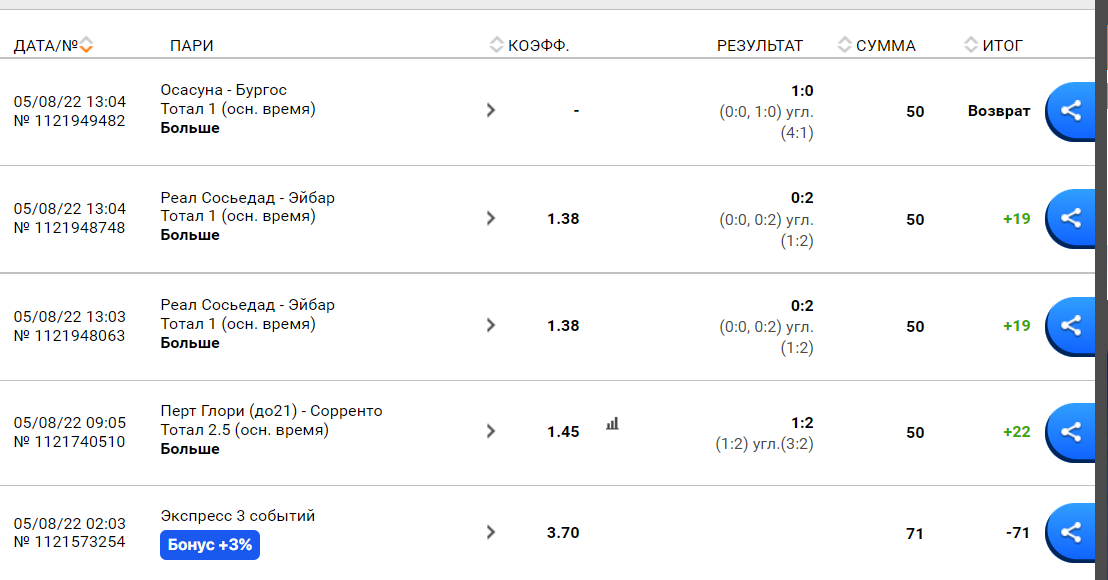Open the Осасуна - Бургос match title

coord(223,90)
